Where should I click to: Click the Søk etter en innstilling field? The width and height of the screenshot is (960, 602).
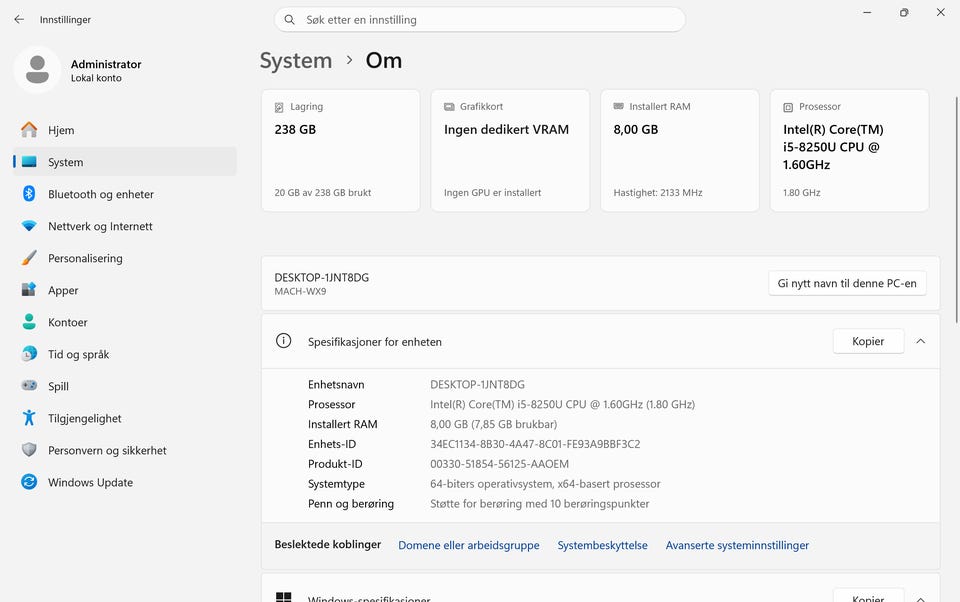point(479,20)
